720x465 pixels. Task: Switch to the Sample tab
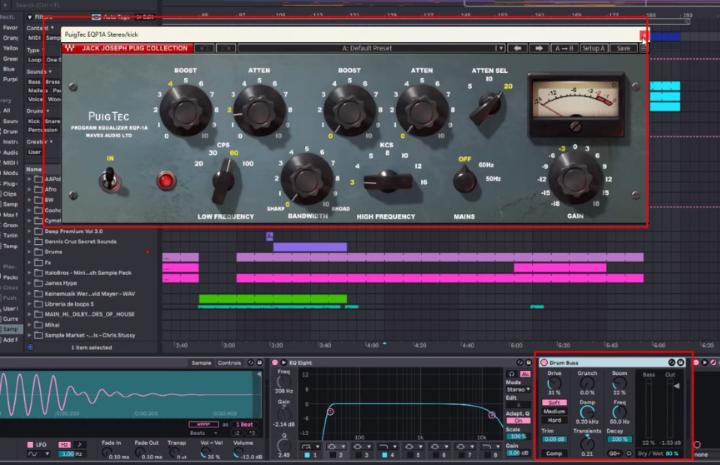[201, 362]
